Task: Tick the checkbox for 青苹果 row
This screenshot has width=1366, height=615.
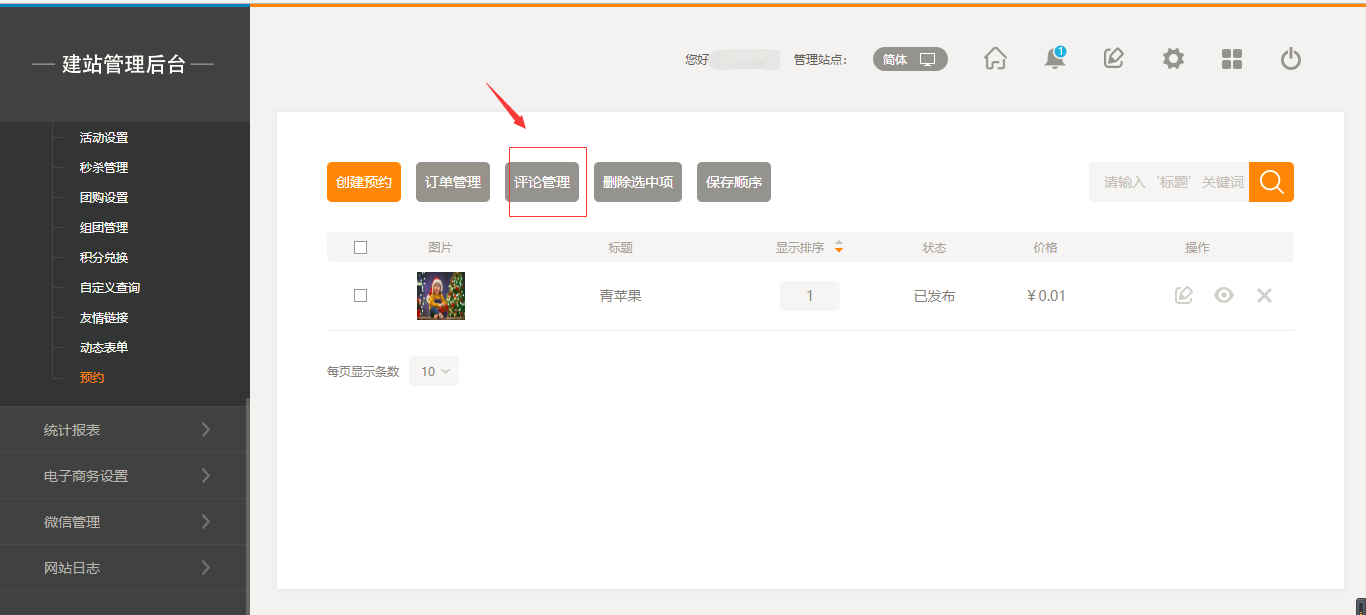Action: [x=361, y=296]
